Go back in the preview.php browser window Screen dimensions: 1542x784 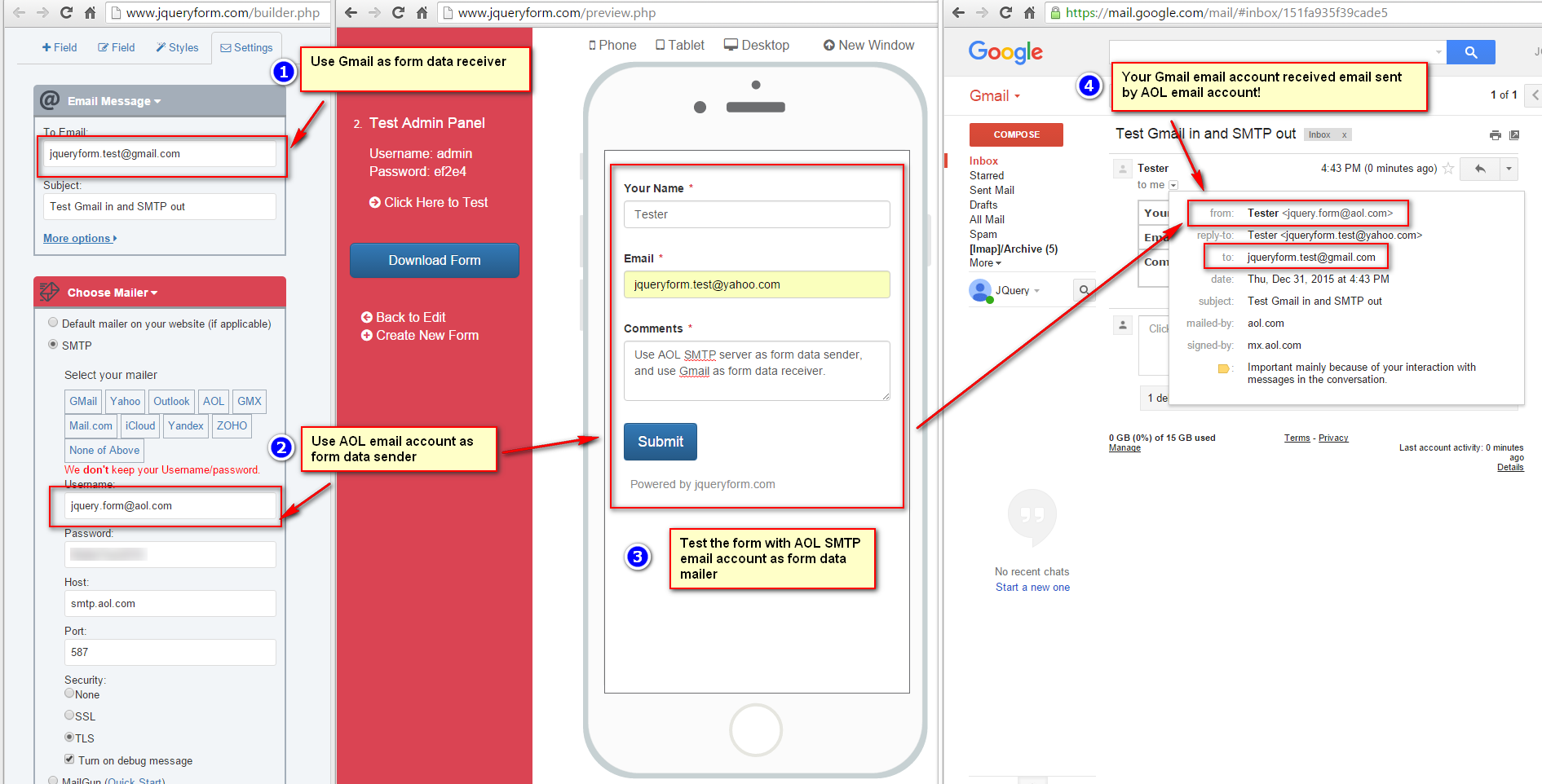[351, 13]
